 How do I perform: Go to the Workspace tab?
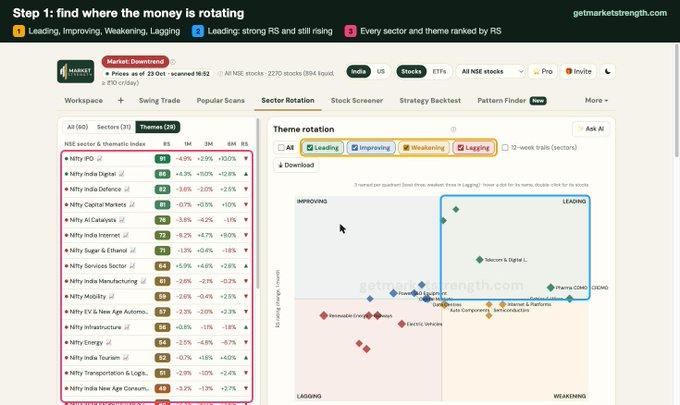point(83,100)
